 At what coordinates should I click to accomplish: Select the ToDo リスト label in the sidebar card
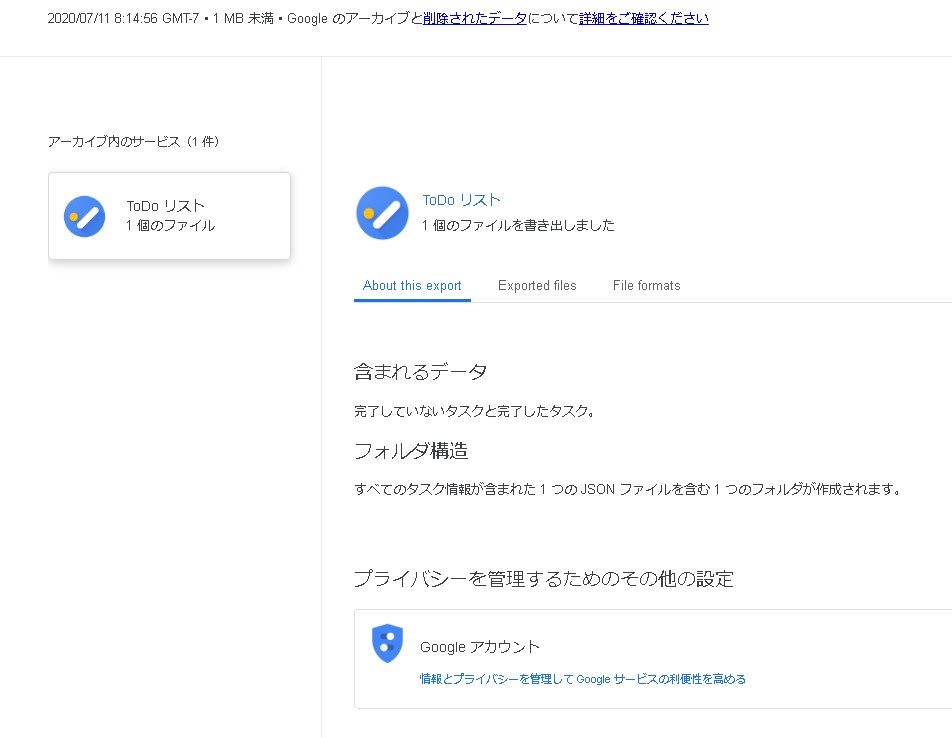point(165,206)
